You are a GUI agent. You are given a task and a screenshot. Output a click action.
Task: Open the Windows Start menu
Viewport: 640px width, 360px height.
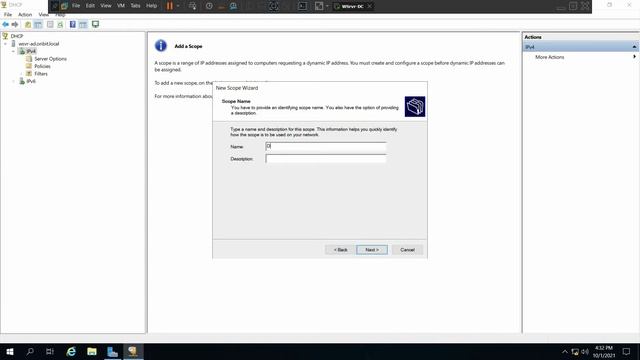coord(10,351)
